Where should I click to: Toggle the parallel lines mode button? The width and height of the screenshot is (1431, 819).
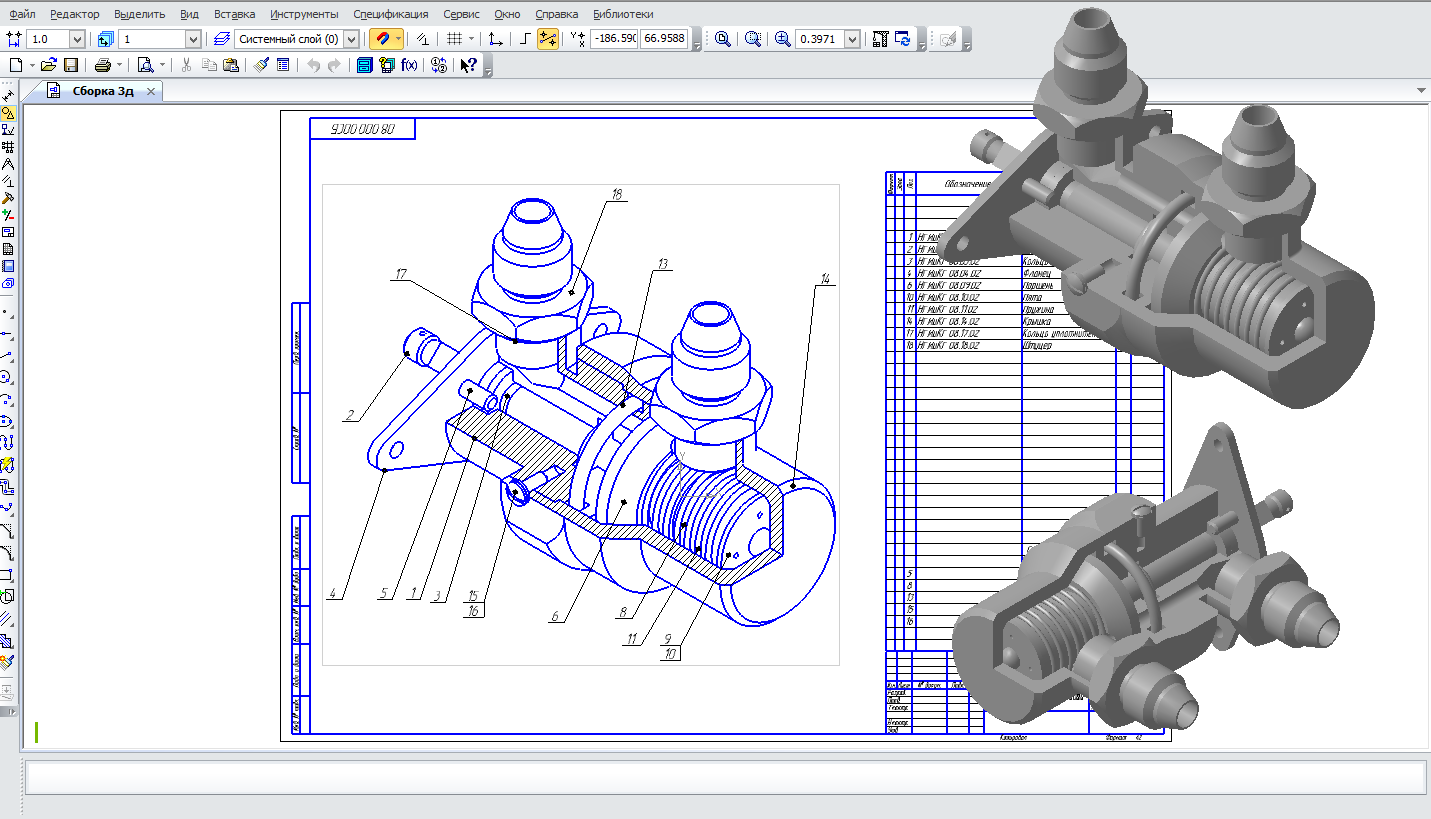[423, 39]
